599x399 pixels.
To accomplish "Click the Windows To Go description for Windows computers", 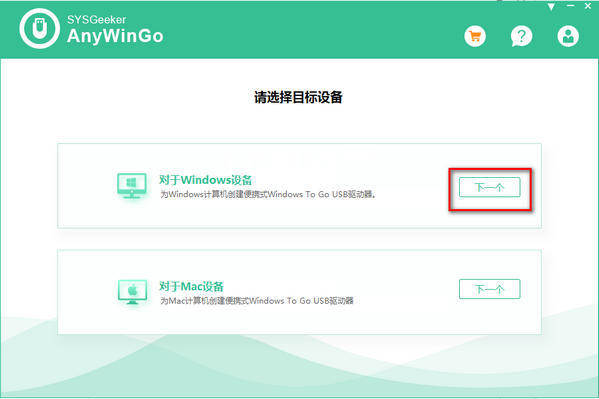I will coord(268,195).
